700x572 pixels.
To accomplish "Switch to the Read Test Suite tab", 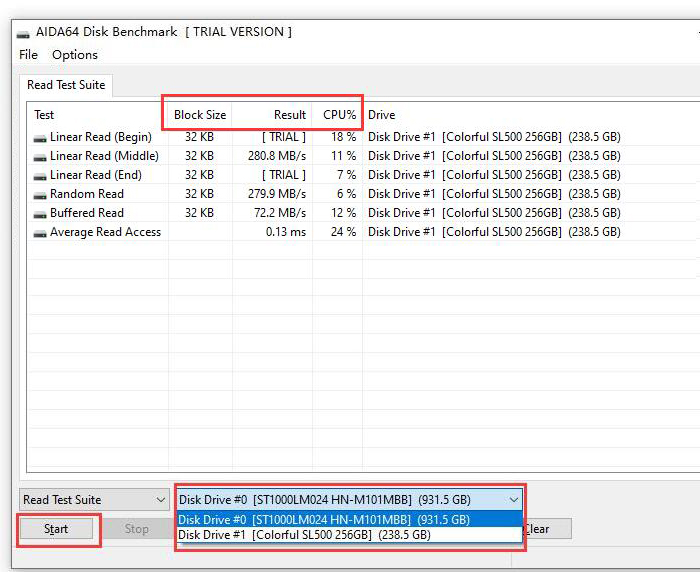I will pos(66,85).
